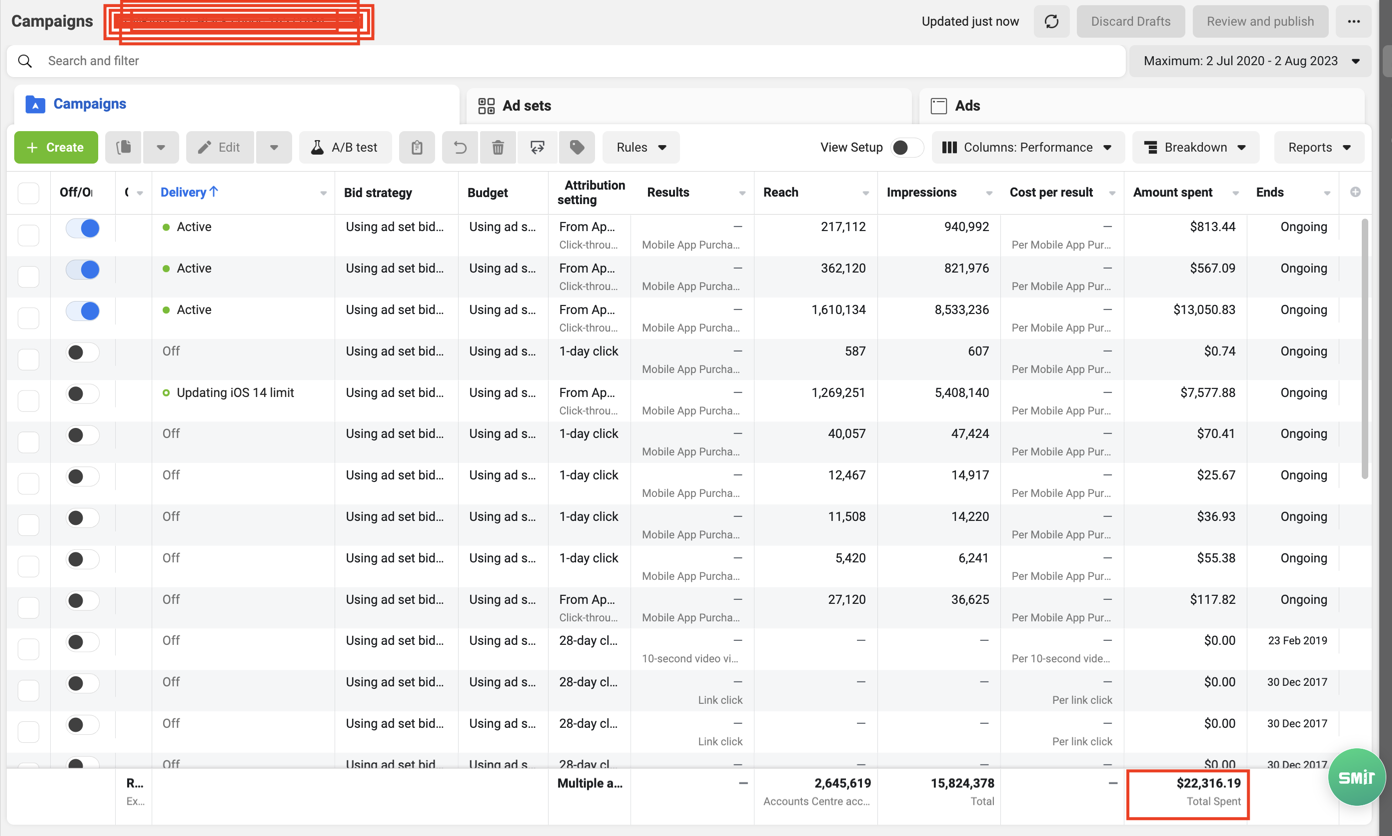The height and width of the screenshot is (836, 1392).
Task: Open the three-dot more options menu
Action: click(x=1353, y=21)
